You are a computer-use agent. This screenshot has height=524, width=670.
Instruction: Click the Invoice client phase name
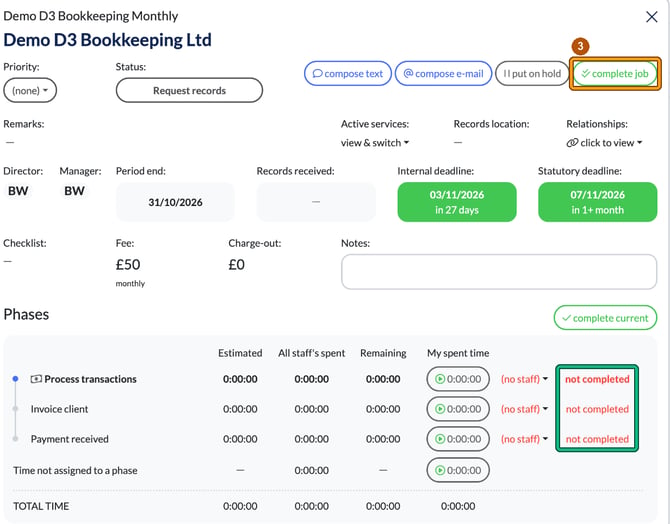coord(59,409)
